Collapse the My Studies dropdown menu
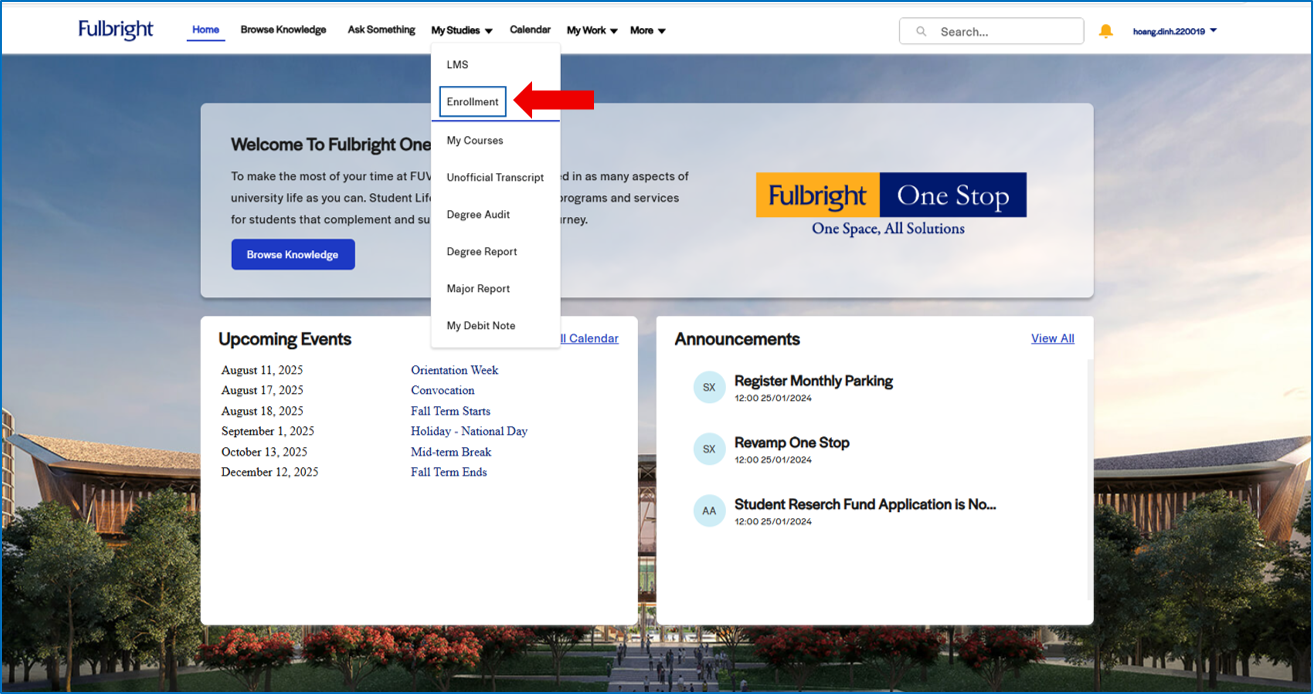This screenshot has width=1315, height=694. point(462,31)
